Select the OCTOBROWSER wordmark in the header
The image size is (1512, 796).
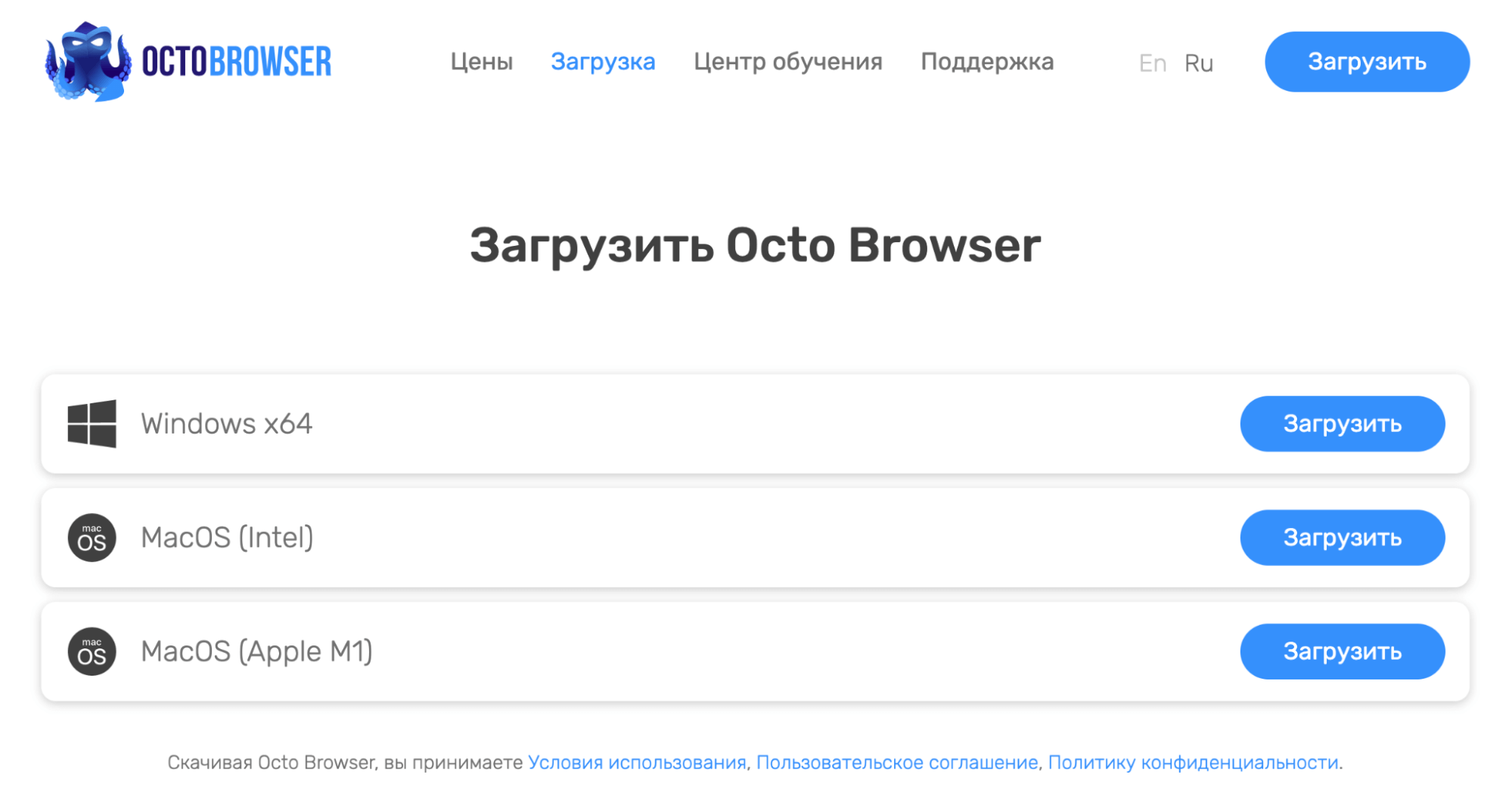236,61
